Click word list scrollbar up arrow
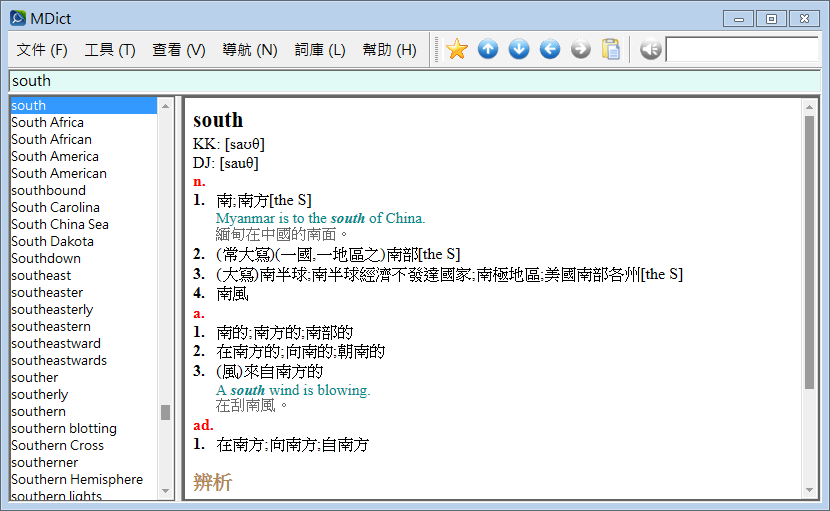The image size is (830, 511). pyautogui.click(x=165, y=106)
